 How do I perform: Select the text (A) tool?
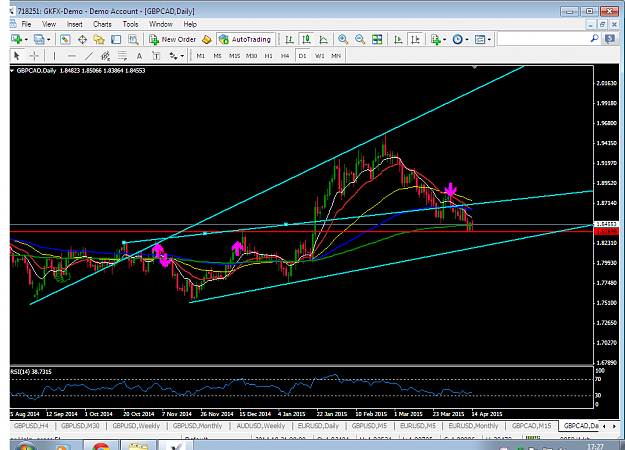139,56
